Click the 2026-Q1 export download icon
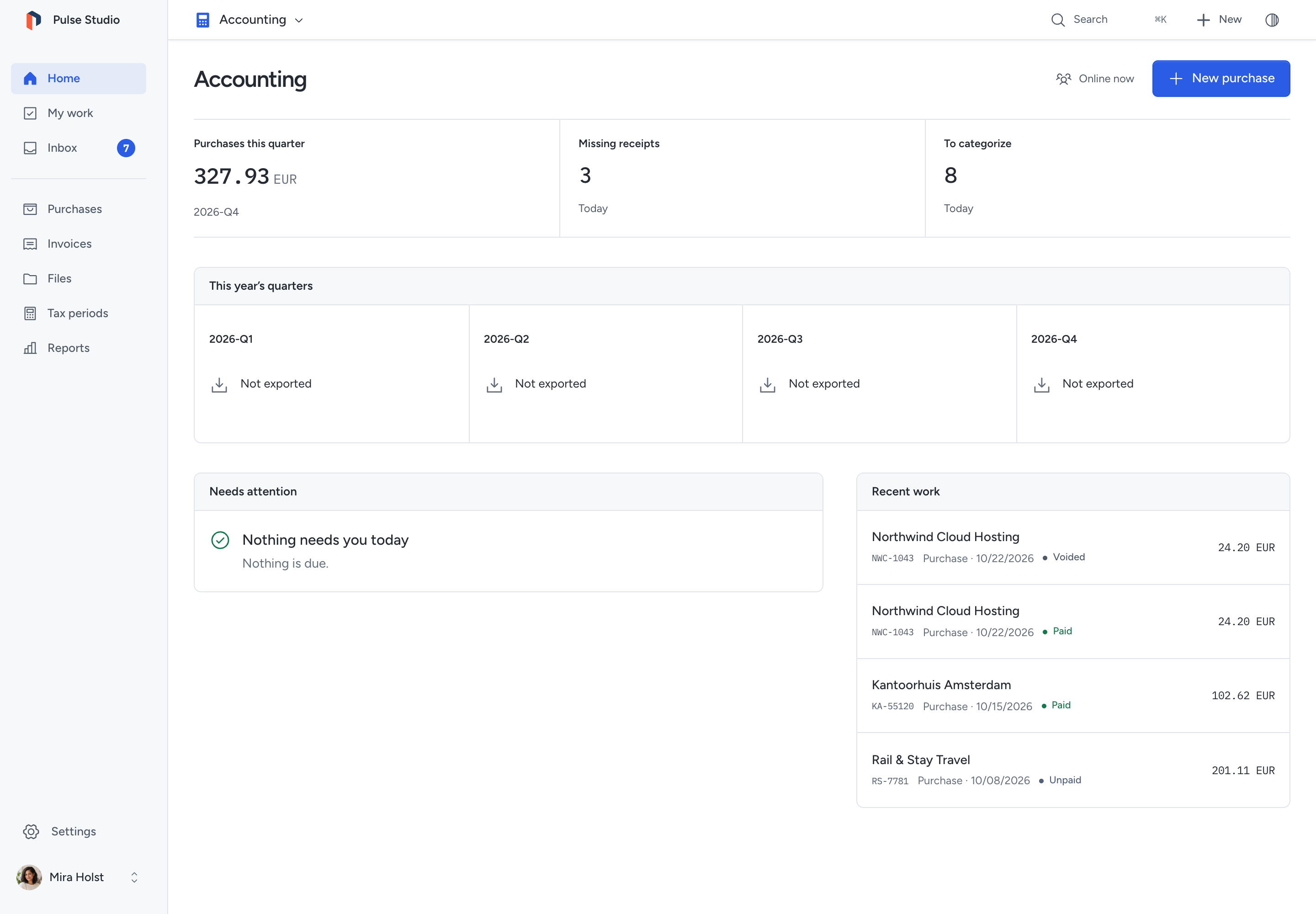 click(219, 385)
